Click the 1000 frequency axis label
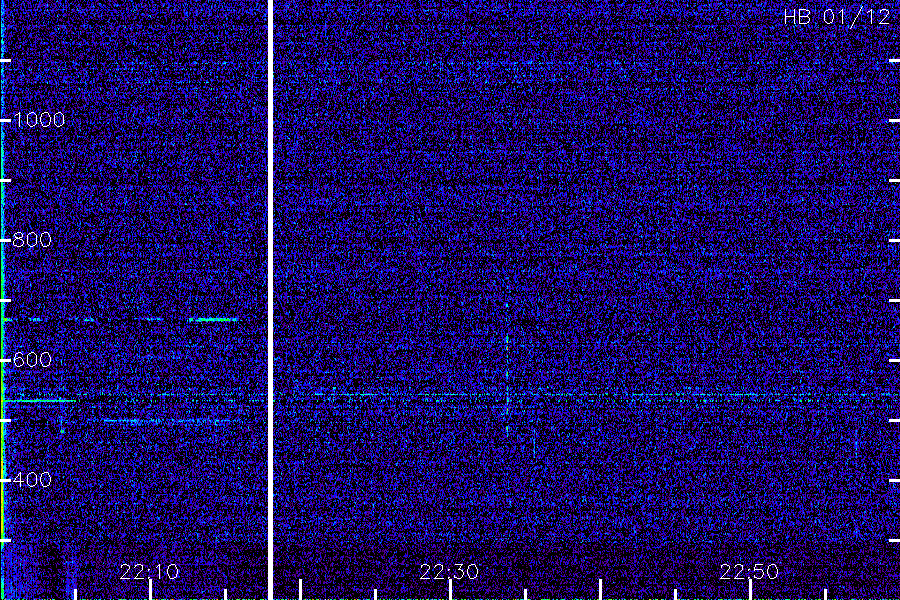This screenshot has width=900, height=600. click(38, 120)
